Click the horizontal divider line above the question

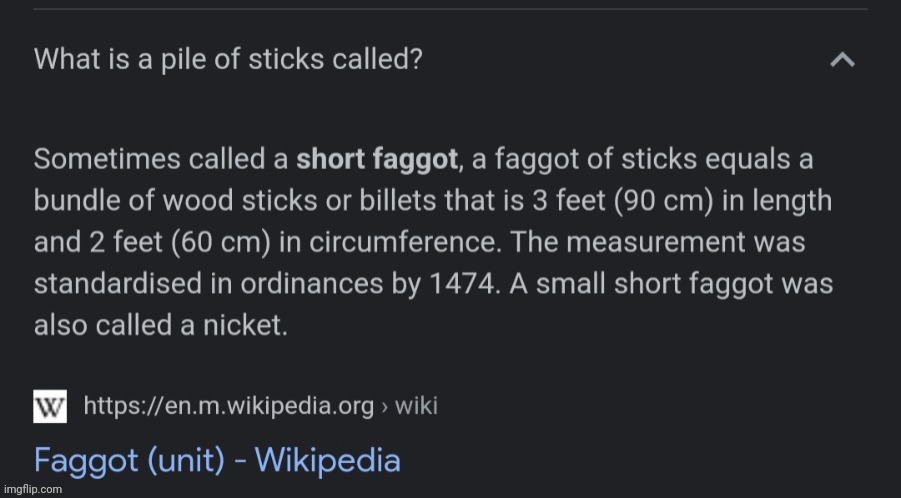450,9
